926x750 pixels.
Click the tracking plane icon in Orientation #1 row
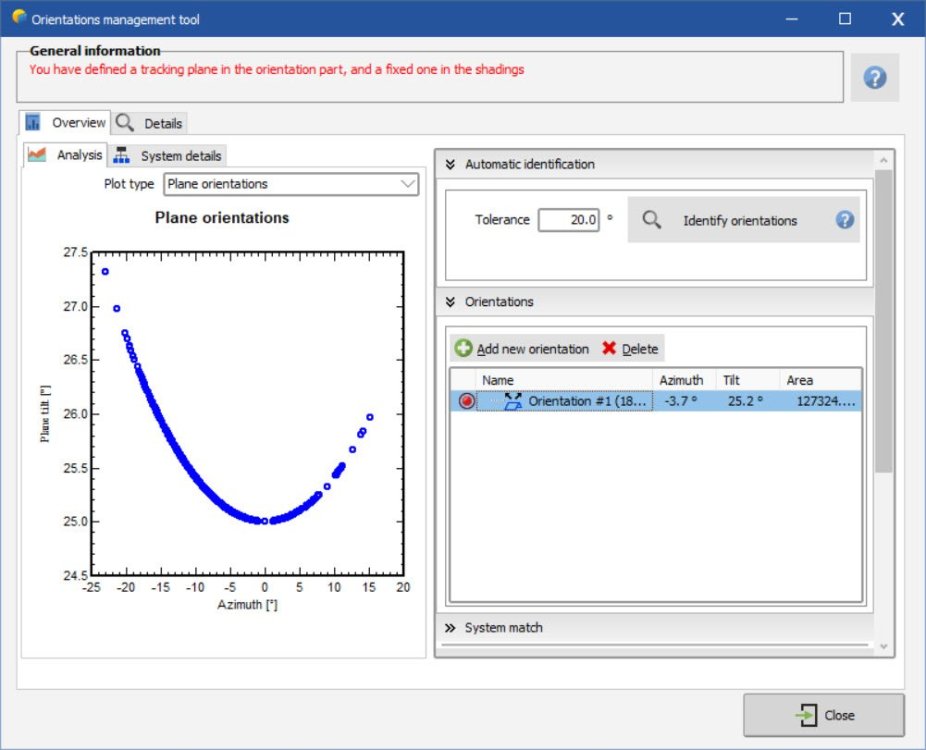tap(513, 401)
